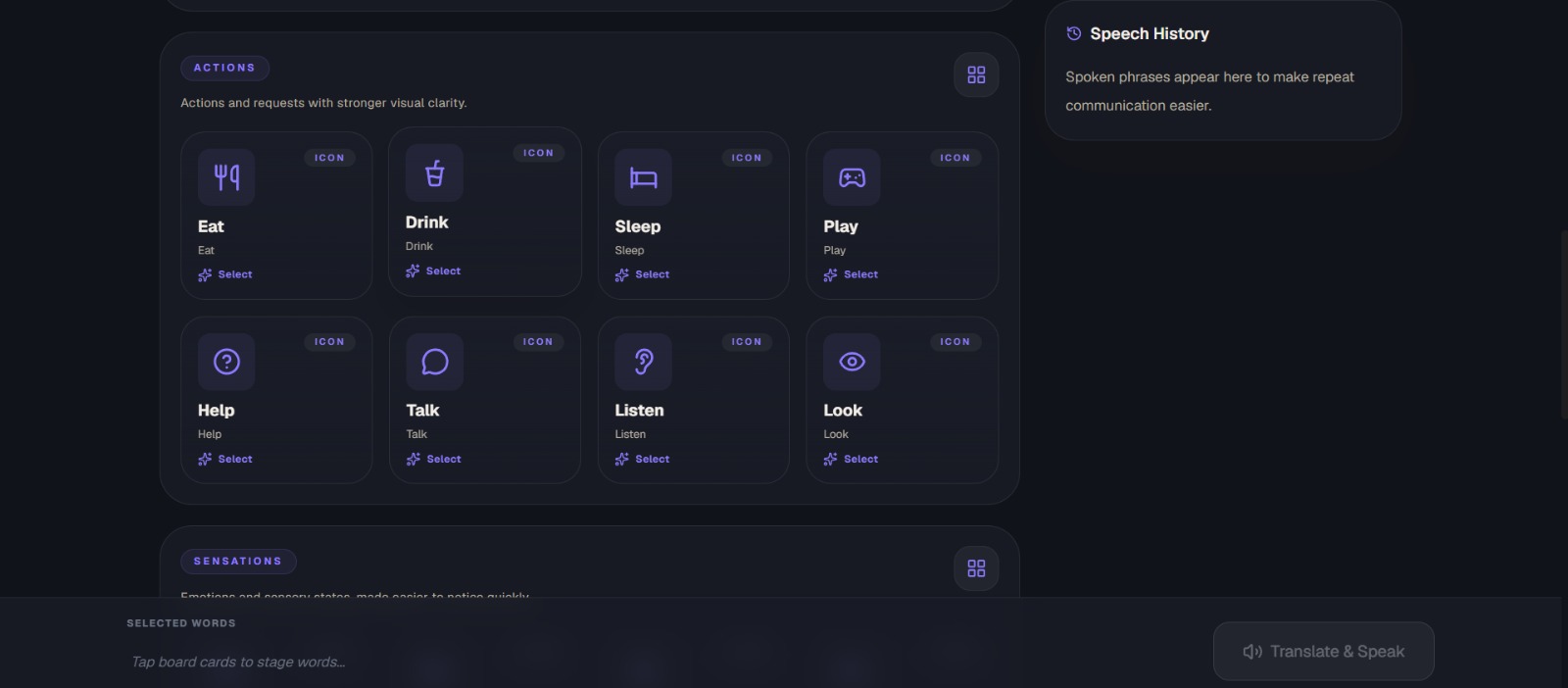Select the Help card
Viewport: 1568px width, 688px height.
point(276,400)
